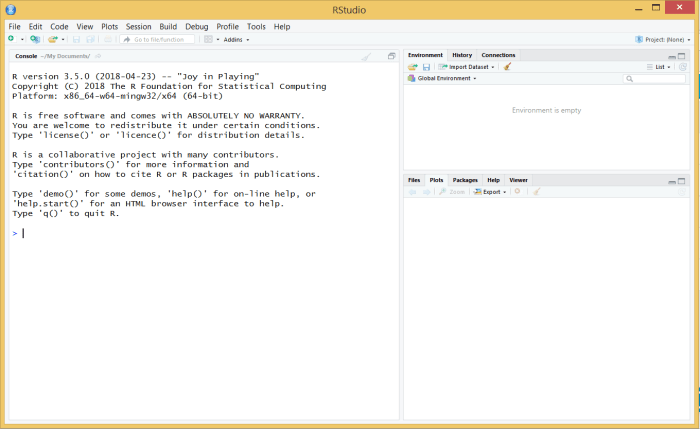The width and height of the screenshot is (700, 429).
Task: Open the List view dropdown
Action: point(658,67)
